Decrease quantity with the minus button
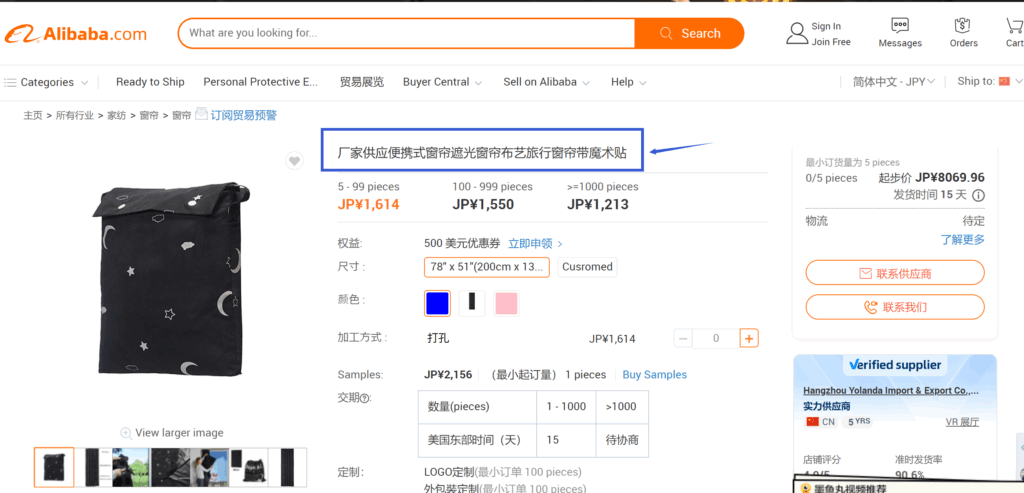The height and width of the screenshot is (493, 1024). point(683,338)
